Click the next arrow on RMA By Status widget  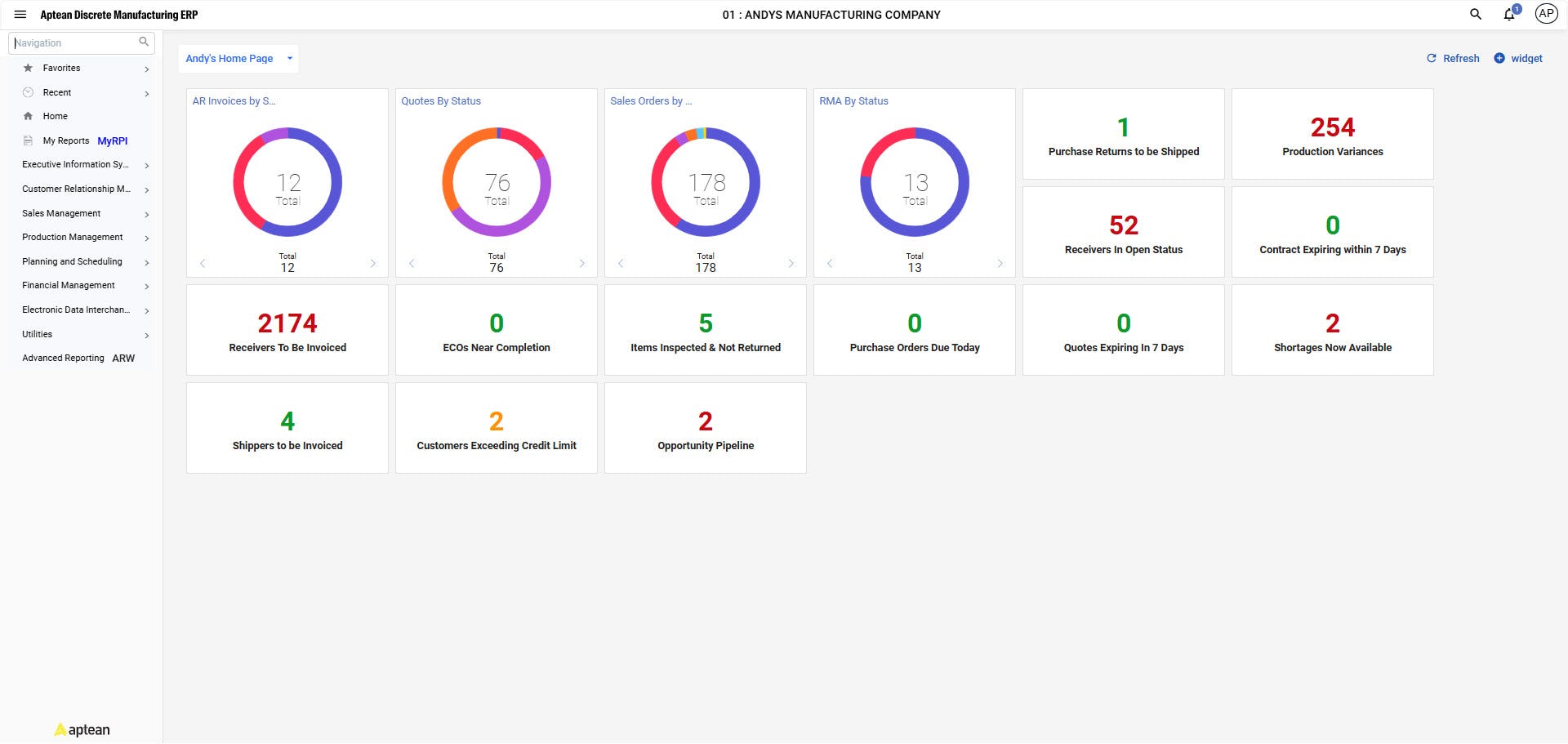[x=1000, y=263]
